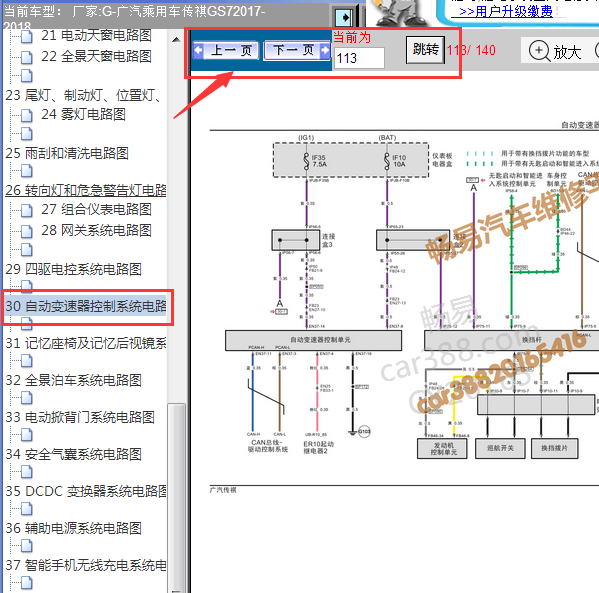Select 22 全景天窗电路图 in the tree

pyautogui.click(x=97, y=57)
